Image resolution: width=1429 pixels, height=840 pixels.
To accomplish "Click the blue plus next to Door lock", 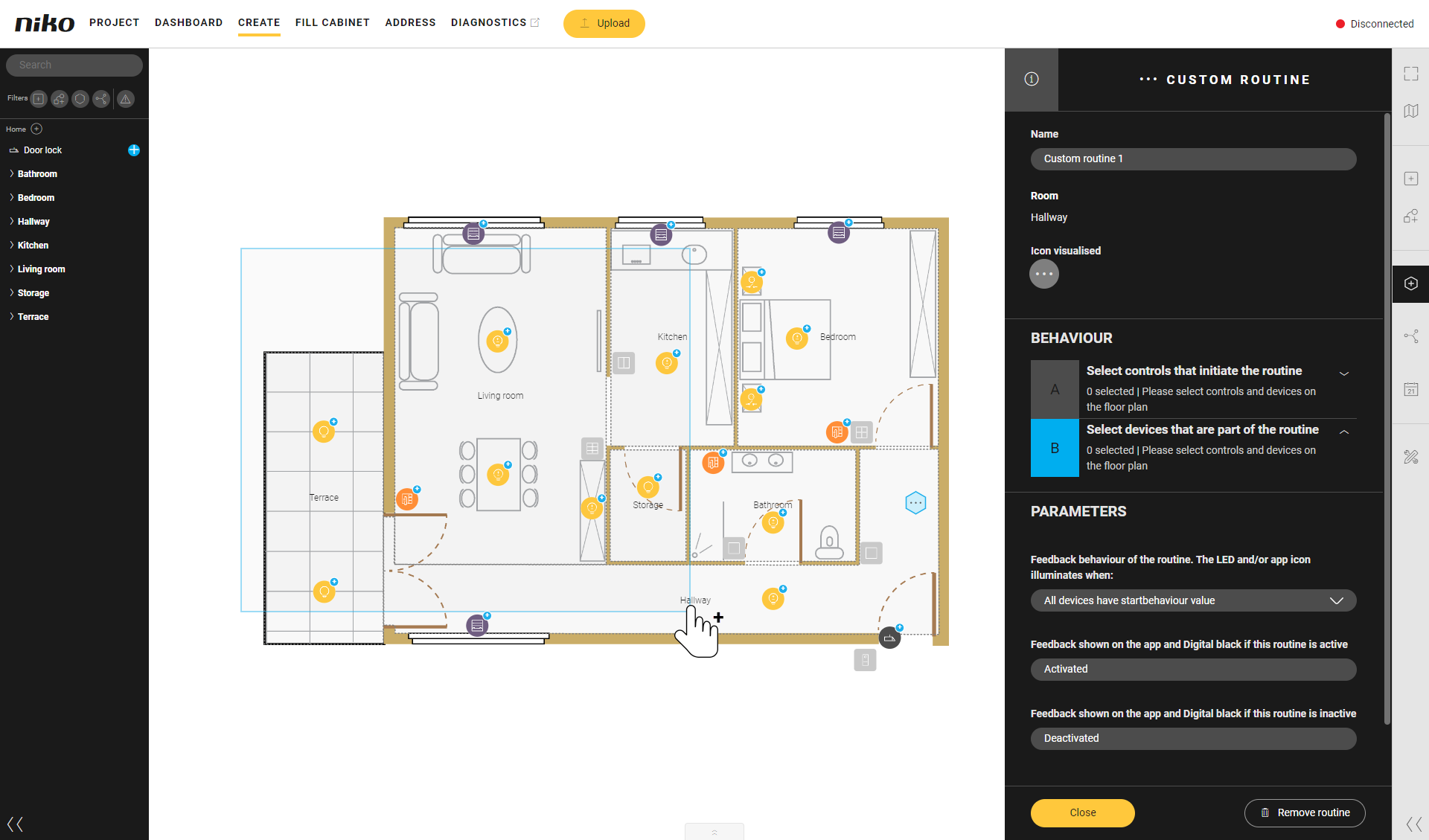I will click(x=134, y=150).
